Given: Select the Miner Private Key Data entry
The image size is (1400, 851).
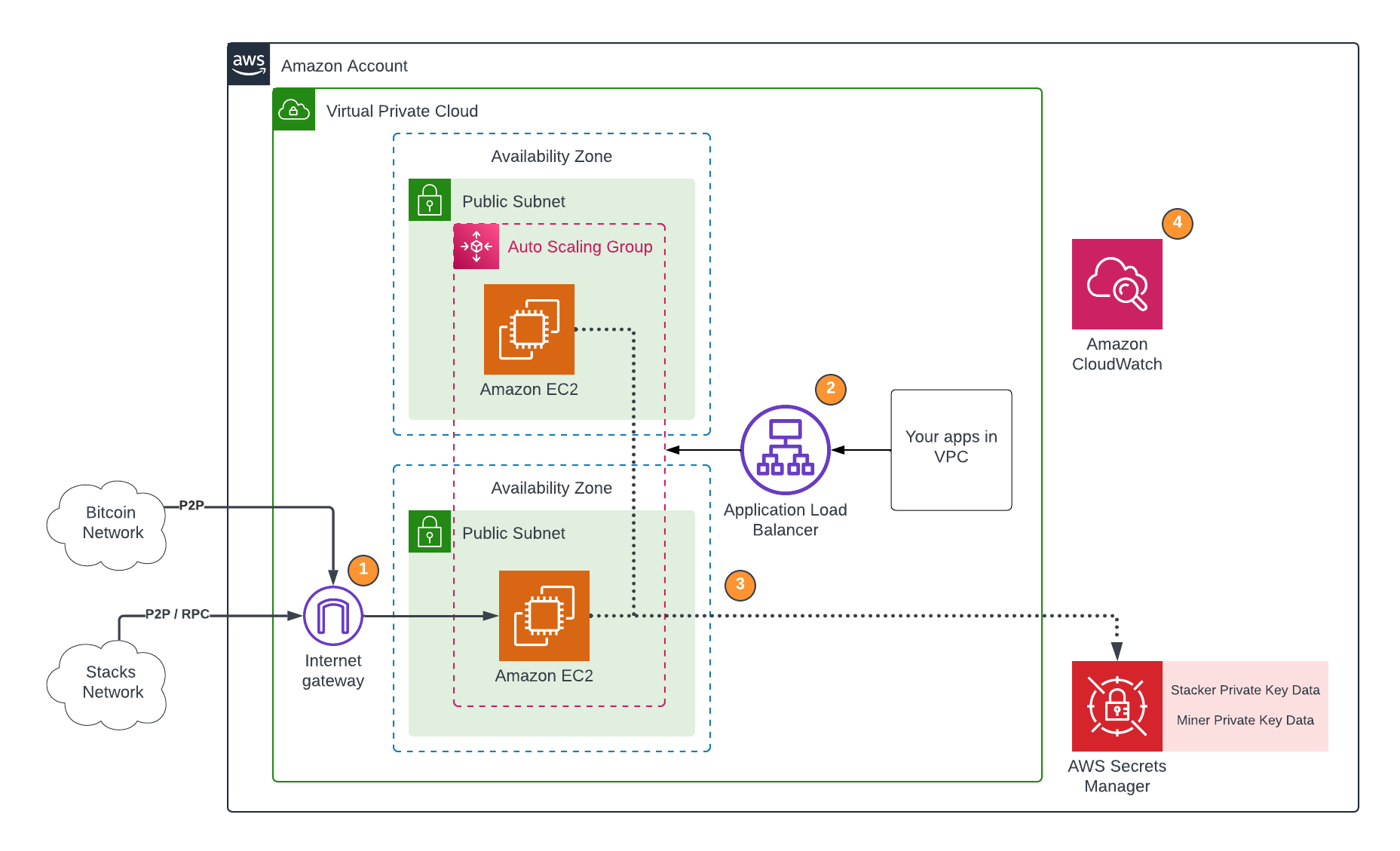Looking at the screenshot, I should pos(1245,720).
